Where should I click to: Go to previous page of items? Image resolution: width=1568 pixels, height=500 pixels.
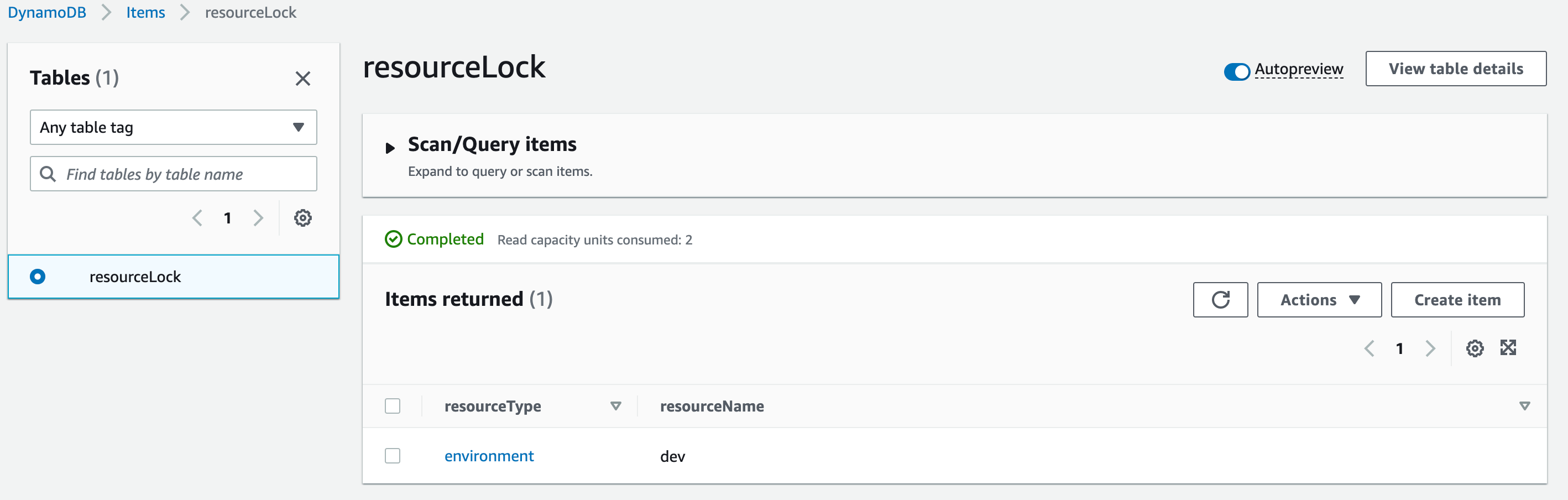[x=1370, y=348]
